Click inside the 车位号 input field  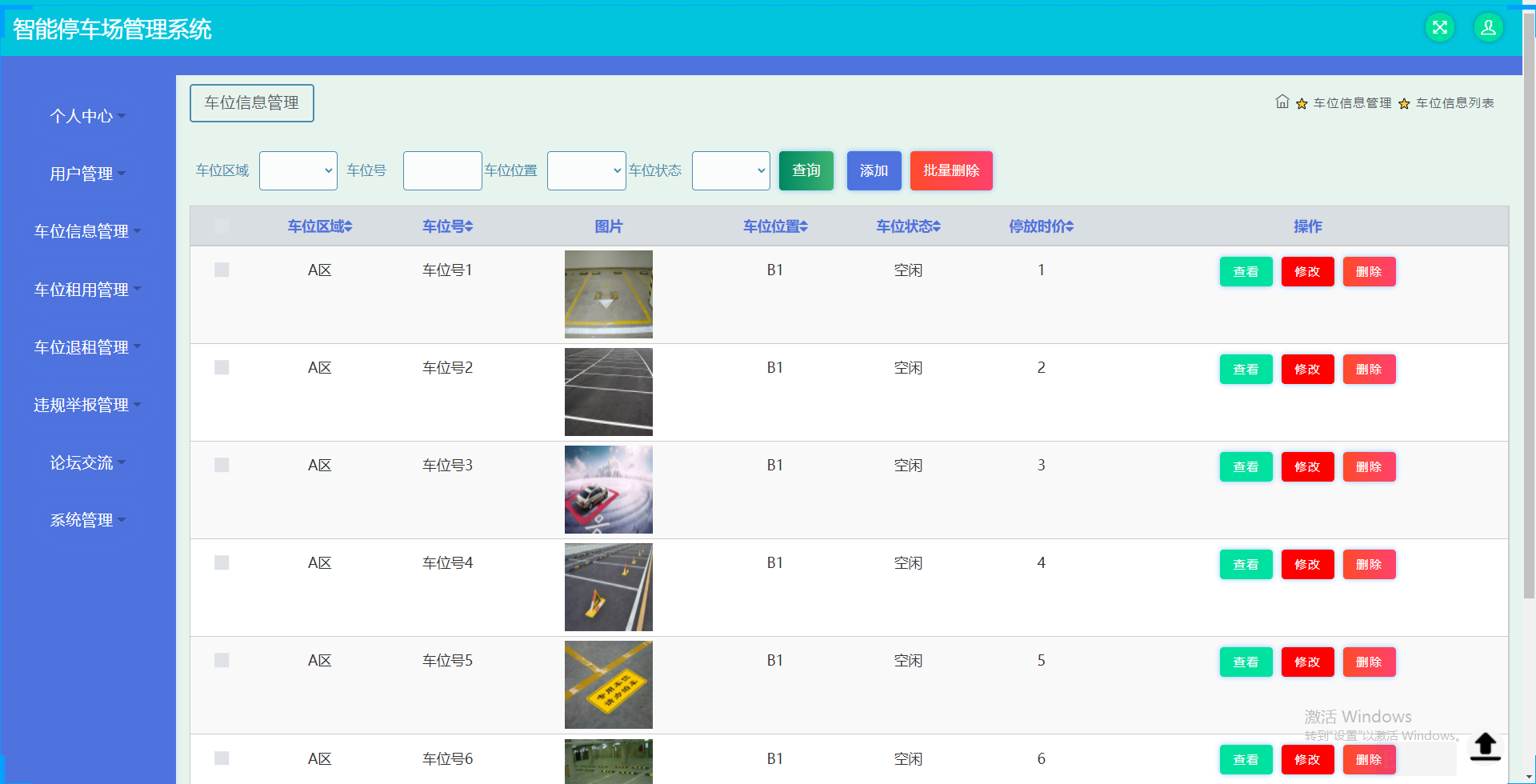pyautogui.click(x=442, y=170)
